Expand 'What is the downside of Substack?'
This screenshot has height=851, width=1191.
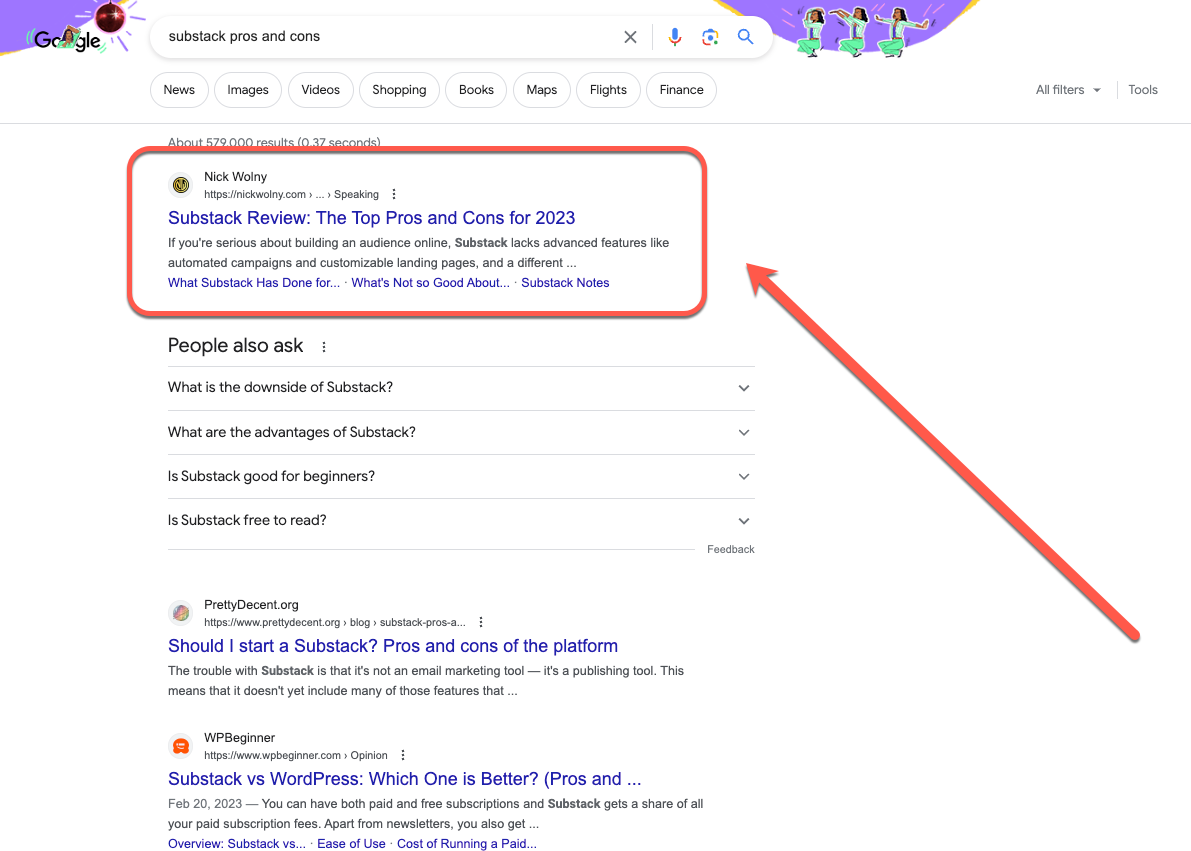[461, 388]
